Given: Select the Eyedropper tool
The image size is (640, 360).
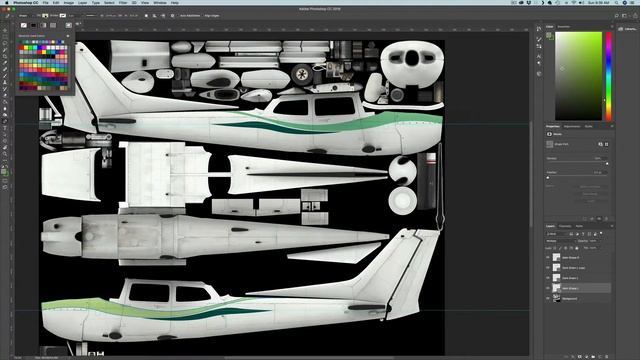Looking at the screenshot, I should click(5, 62).
